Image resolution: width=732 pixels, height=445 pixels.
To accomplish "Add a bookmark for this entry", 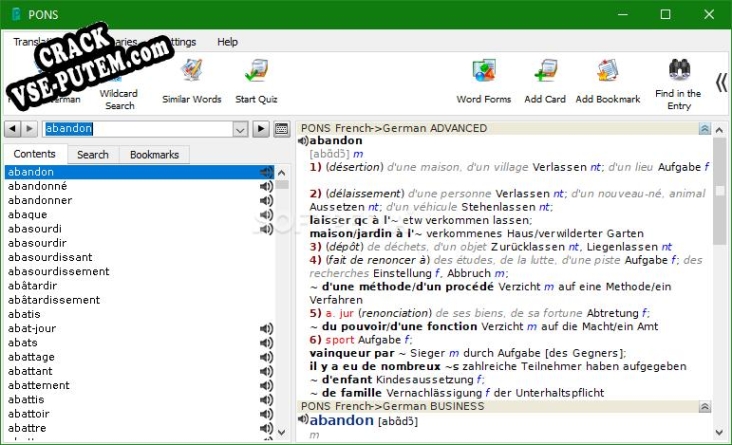I will pyautogui.click(x=607, y=80).
